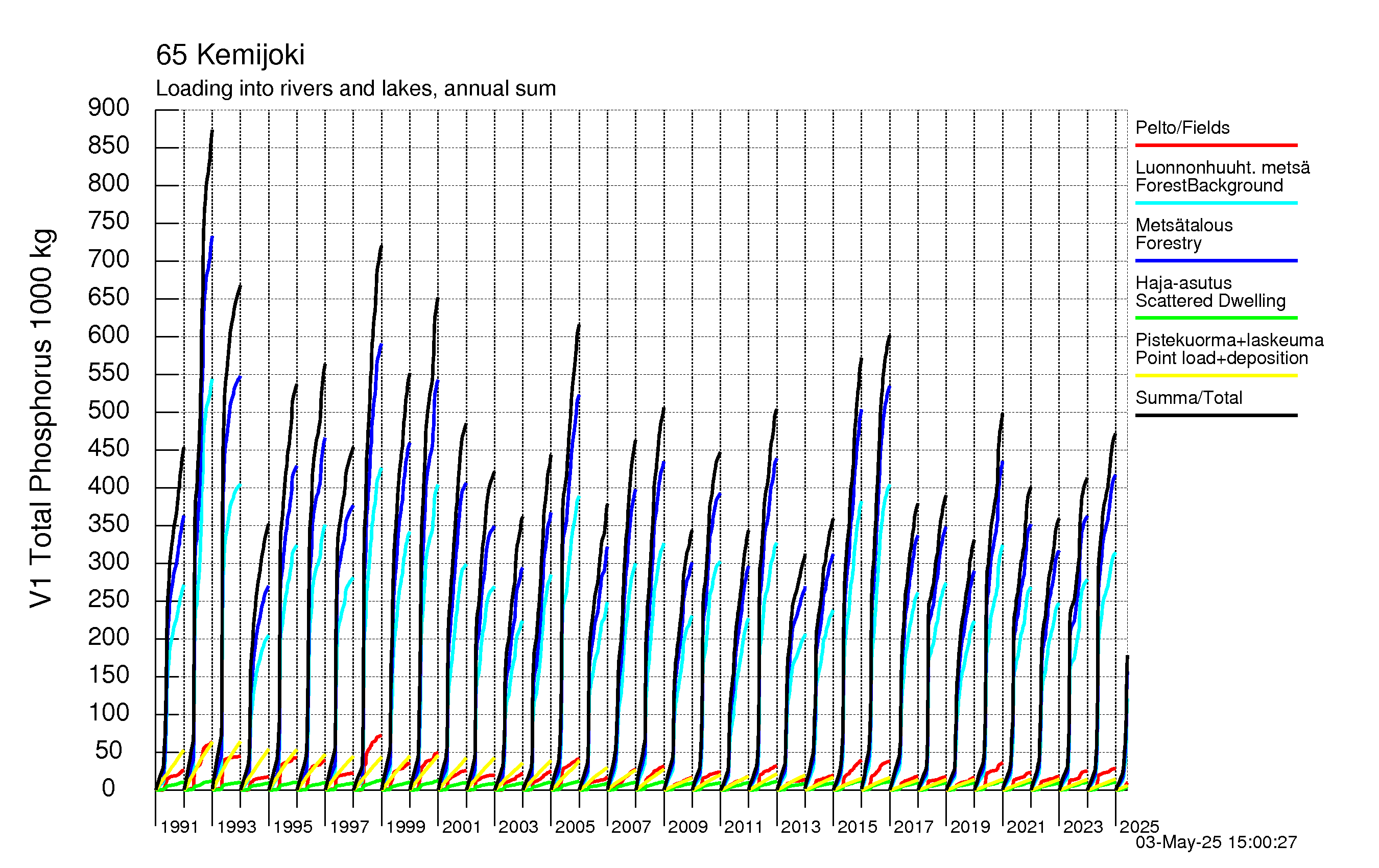Click the y-axis value 100
The width and height of the screenshot is (1379, 868).
(109, 713)
